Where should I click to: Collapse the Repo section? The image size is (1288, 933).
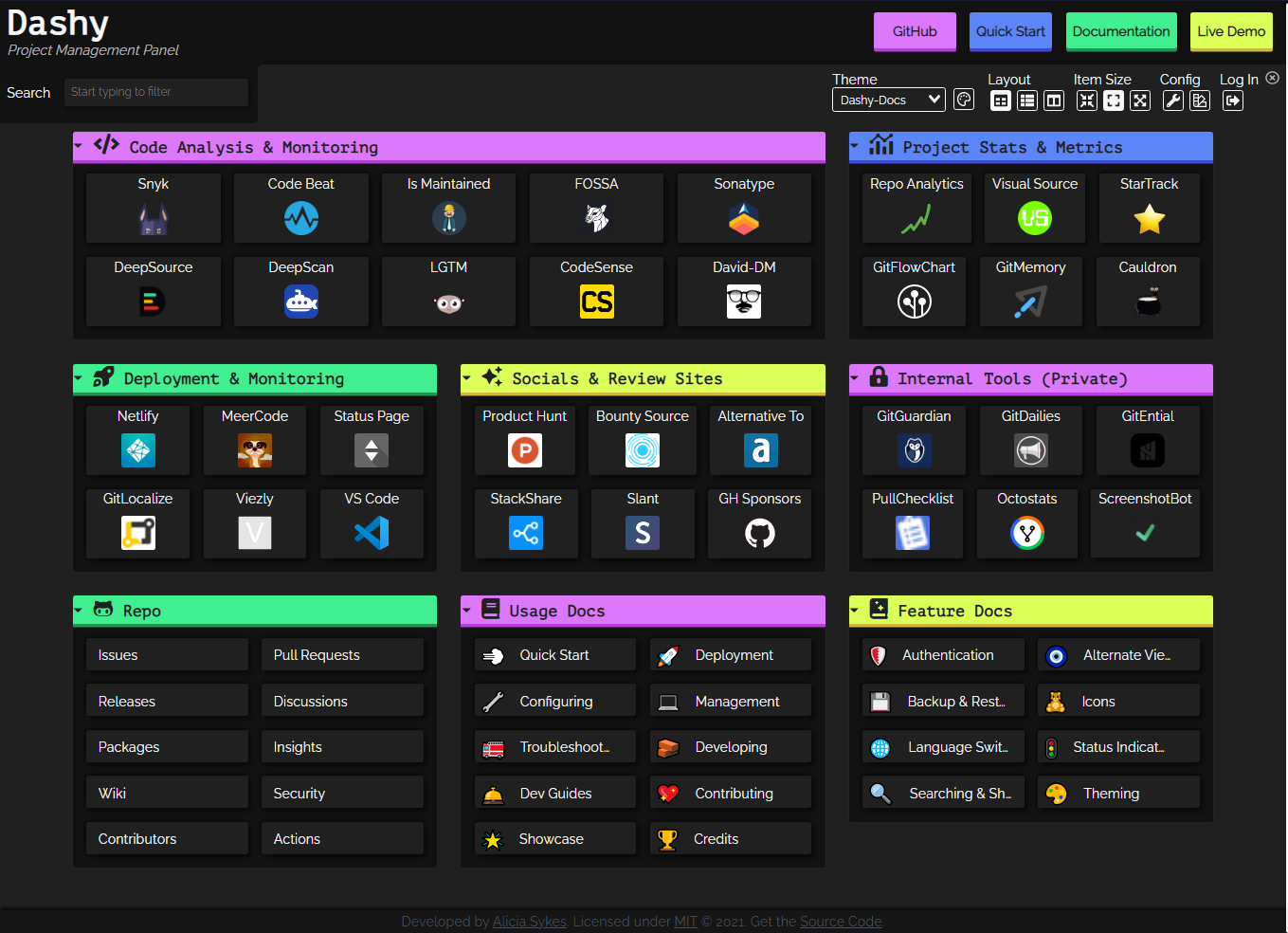tap(80, 611)
